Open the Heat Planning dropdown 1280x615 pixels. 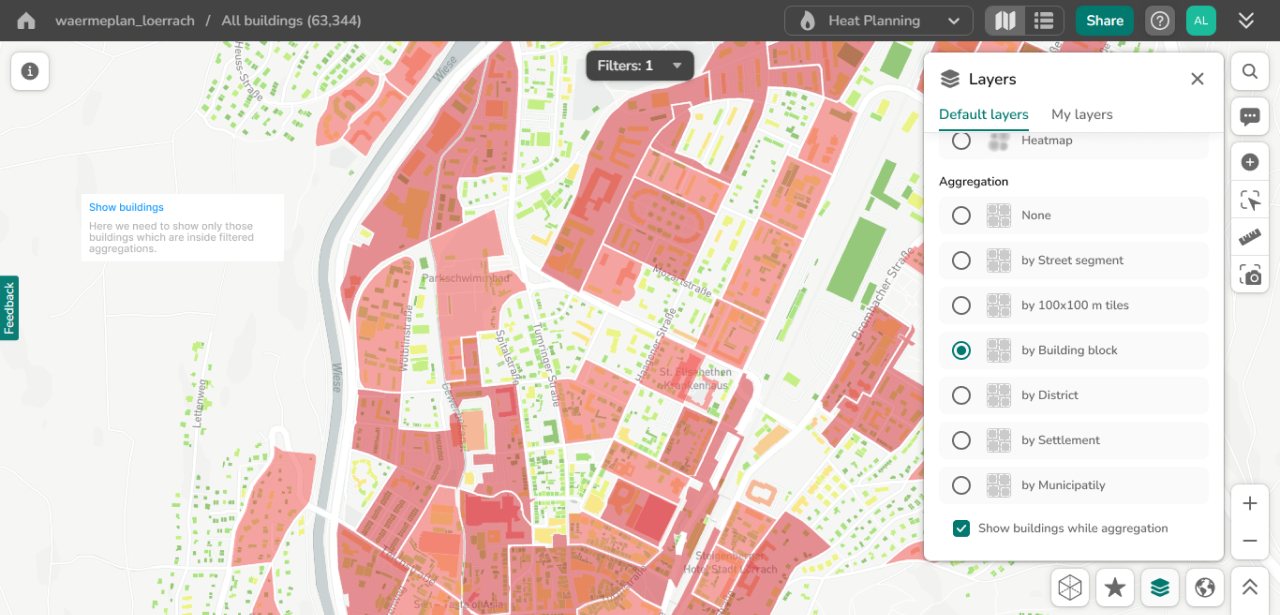point(878,20)
